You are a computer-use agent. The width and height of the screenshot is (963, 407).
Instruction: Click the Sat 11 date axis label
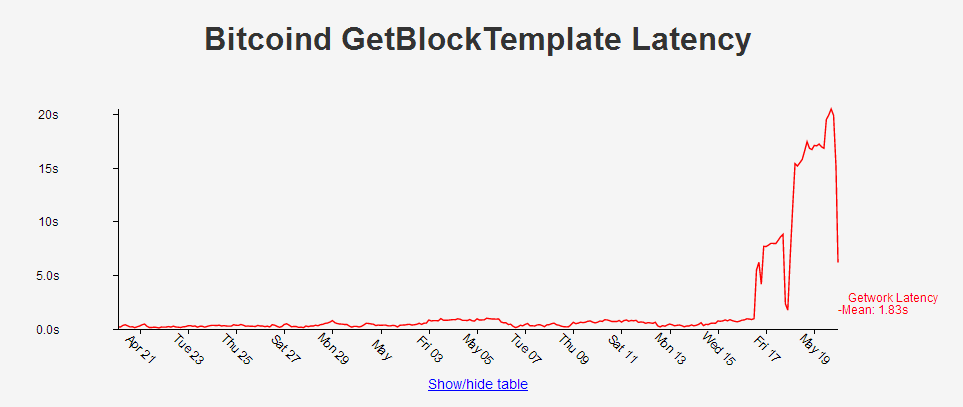tap(622, 350)
